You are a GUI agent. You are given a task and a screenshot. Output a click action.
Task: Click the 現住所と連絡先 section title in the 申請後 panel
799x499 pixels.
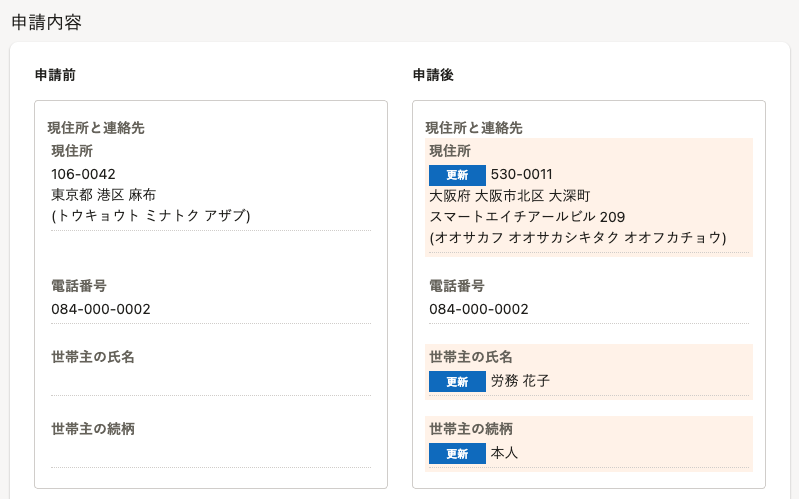click(x=474, y=128)
